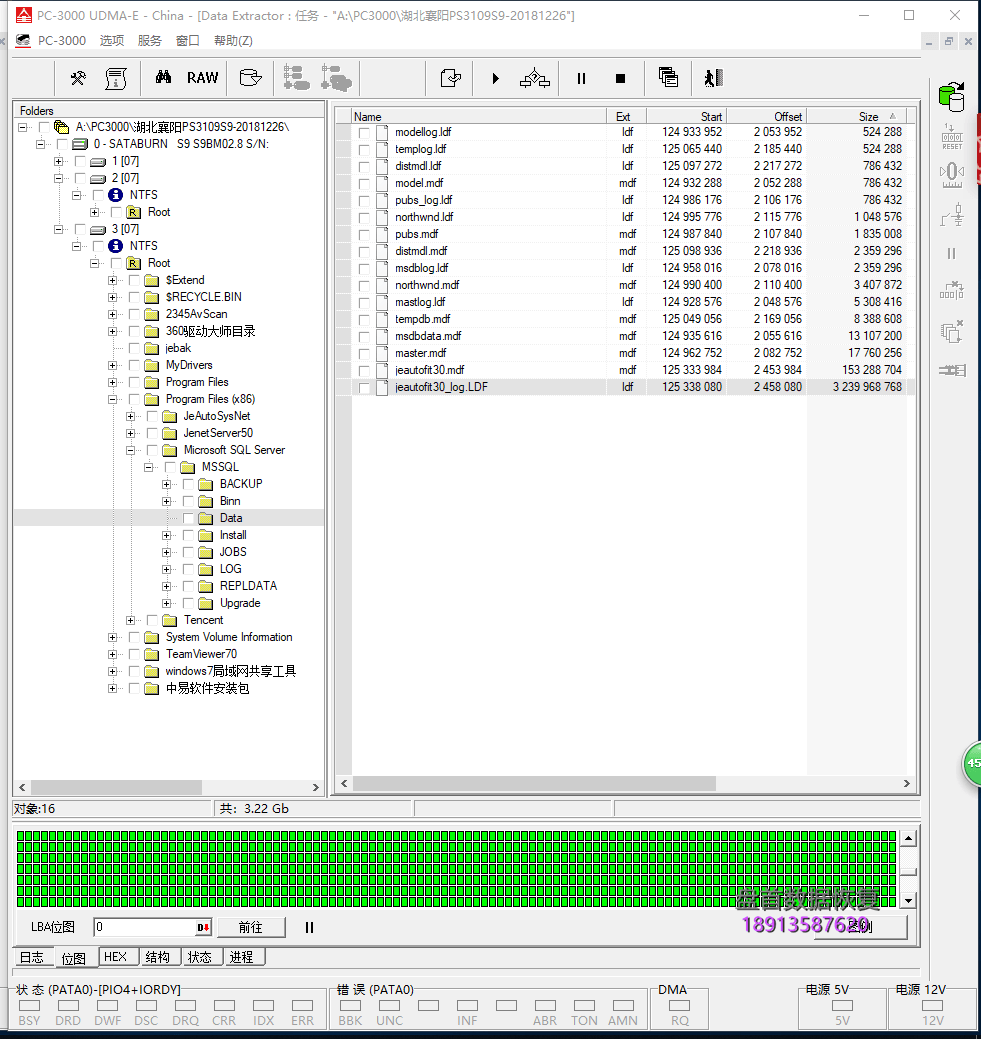Click the Root icon under partition 3 NTFS

click(x=134, y=263)
